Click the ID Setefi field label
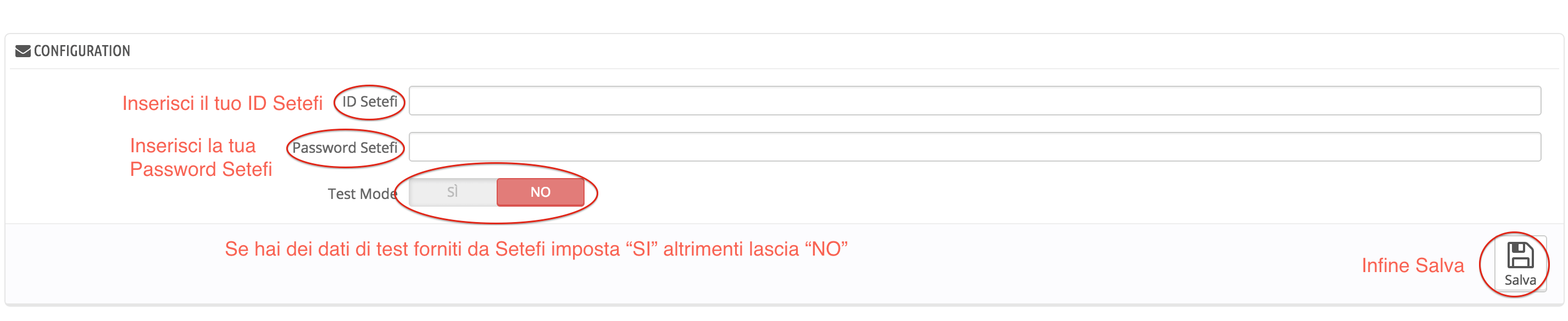 pyautogui.click(x=370, y=102)
